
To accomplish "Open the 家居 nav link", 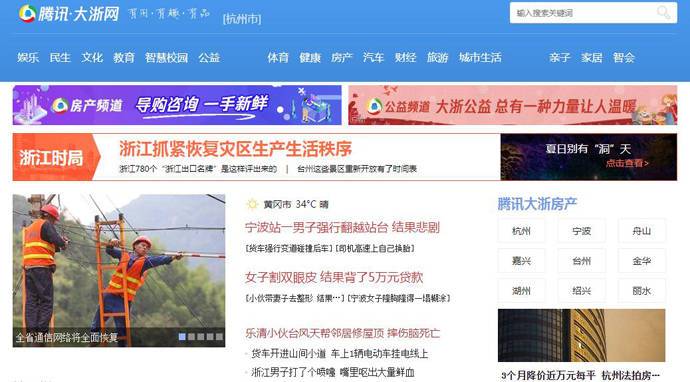I will [591, 58].
